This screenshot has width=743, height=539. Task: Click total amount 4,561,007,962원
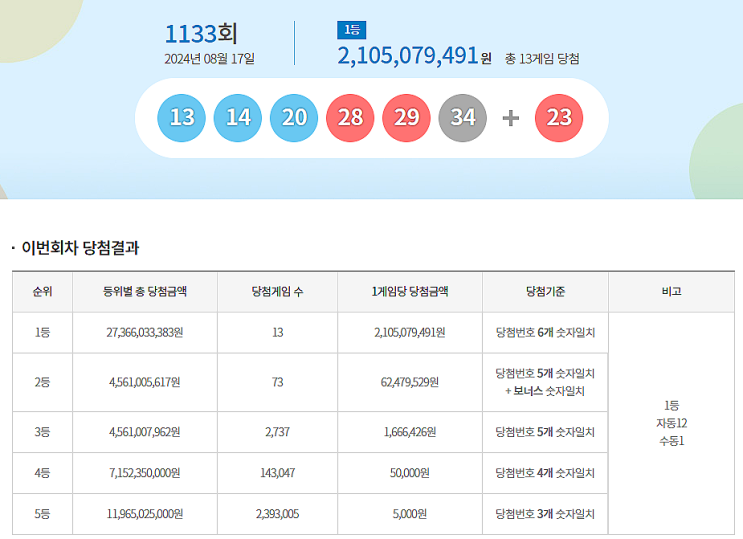tap(145, 432)
